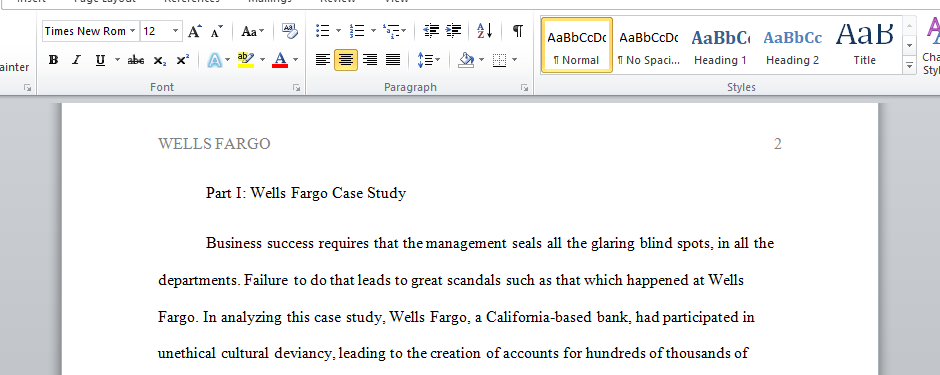Clear formatting with eraser icon
Viewport: 940px width, 375px height.
pyautogui.click(x=289, y=31)
